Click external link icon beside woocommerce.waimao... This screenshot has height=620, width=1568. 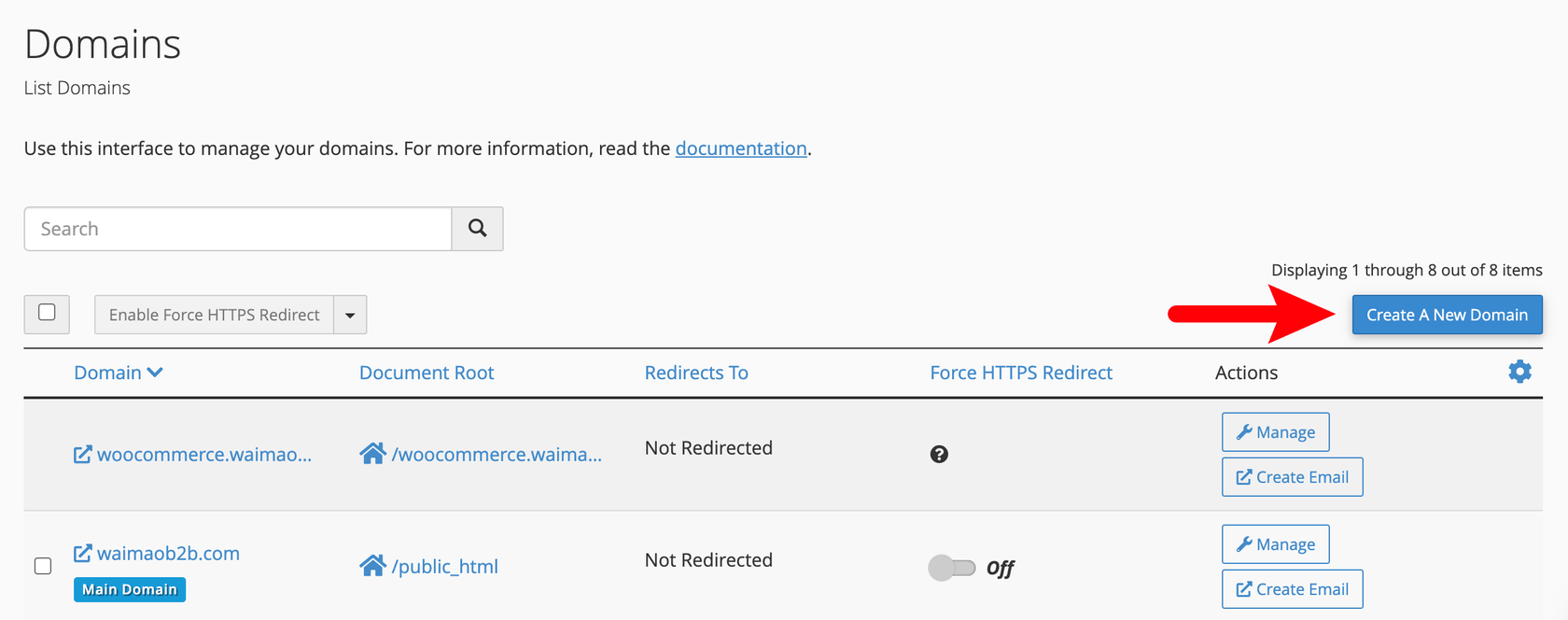pyautogui.click(x=83, y=455)
